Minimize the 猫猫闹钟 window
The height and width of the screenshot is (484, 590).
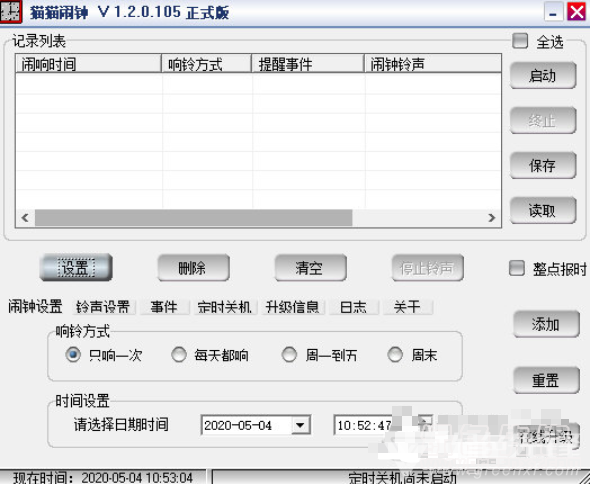554,12
